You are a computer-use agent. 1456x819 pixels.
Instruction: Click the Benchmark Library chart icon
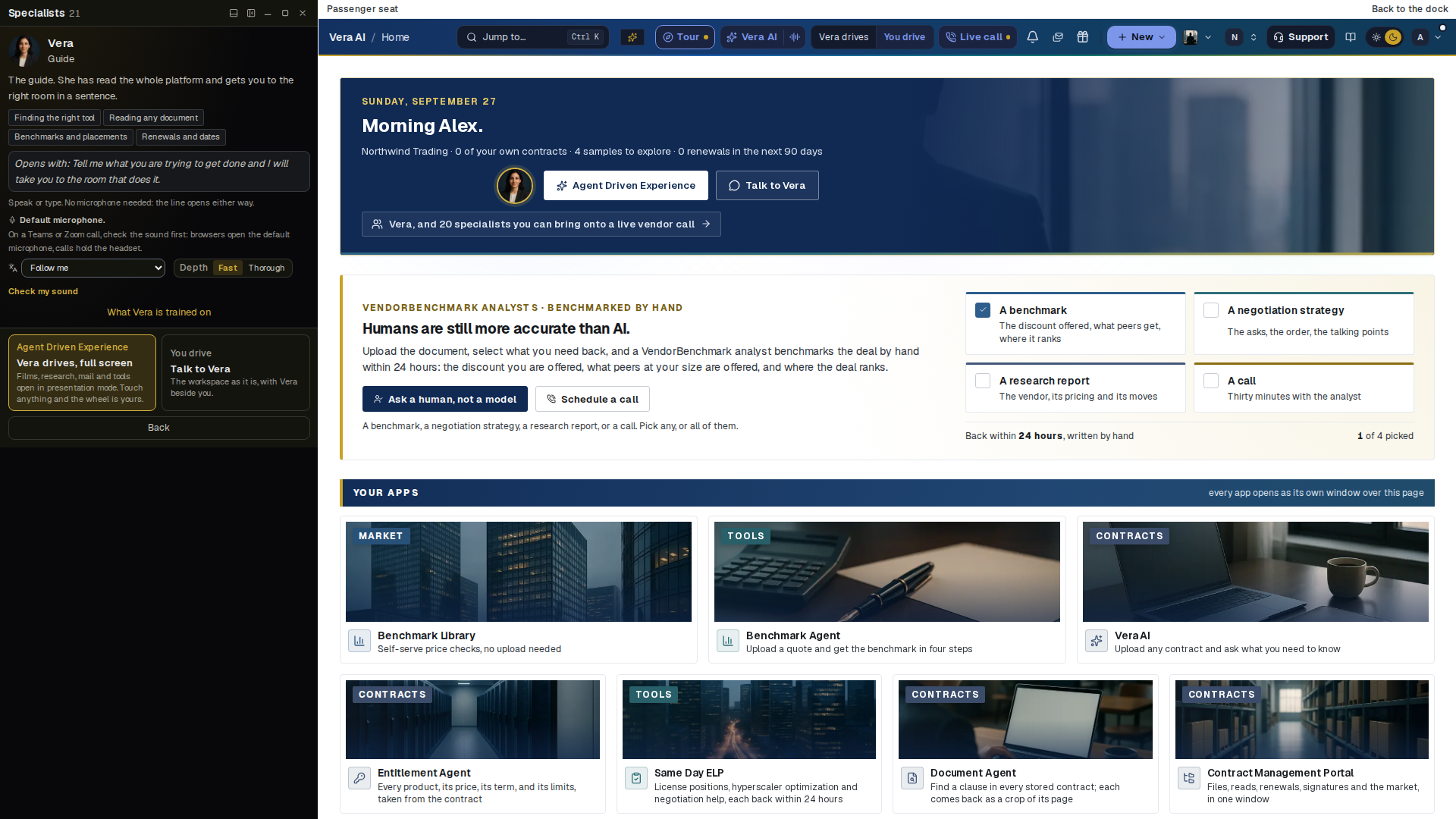[359, 641]
